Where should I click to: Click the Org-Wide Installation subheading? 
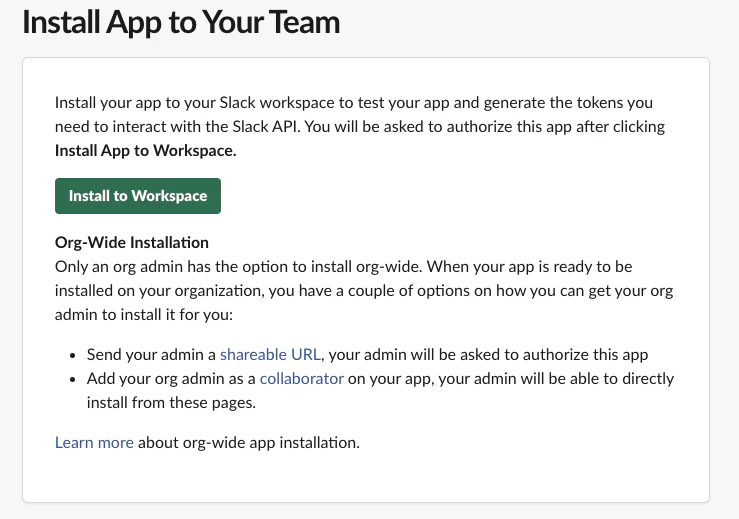[x=131, y=242]
